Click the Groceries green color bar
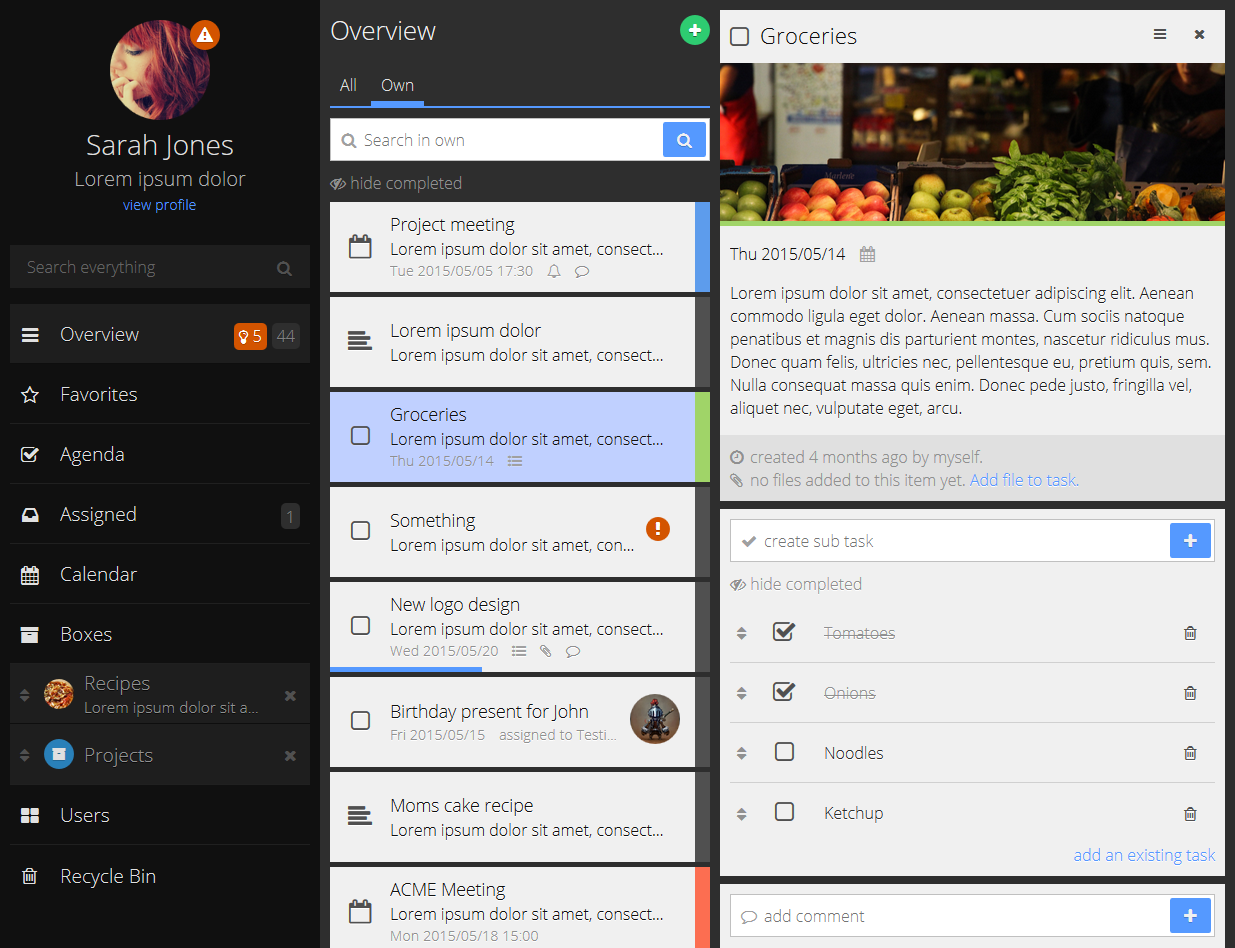1235x948 pixels. coord(702,437)
